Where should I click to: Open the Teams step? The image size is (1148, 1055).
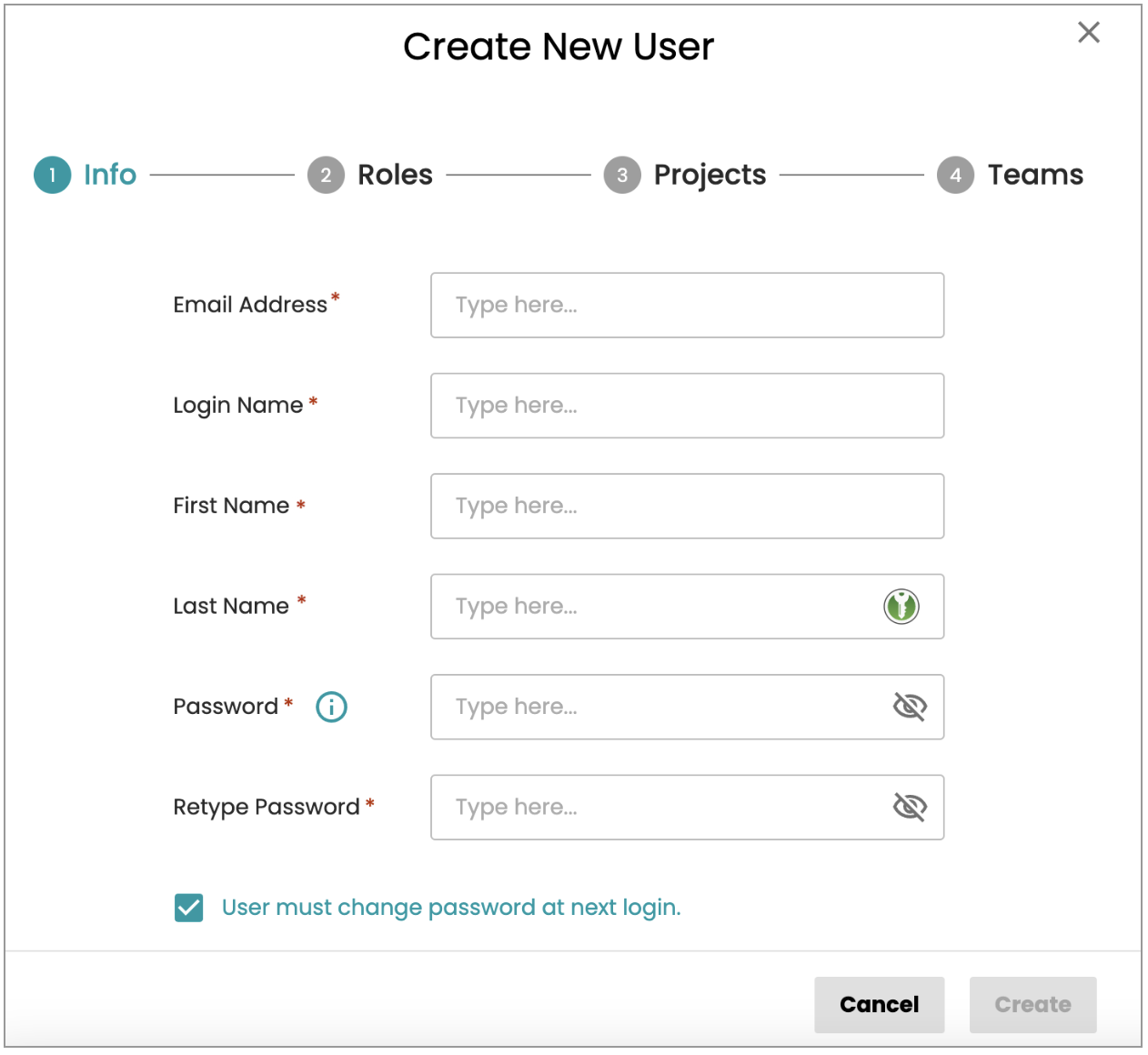point(1035,175)
